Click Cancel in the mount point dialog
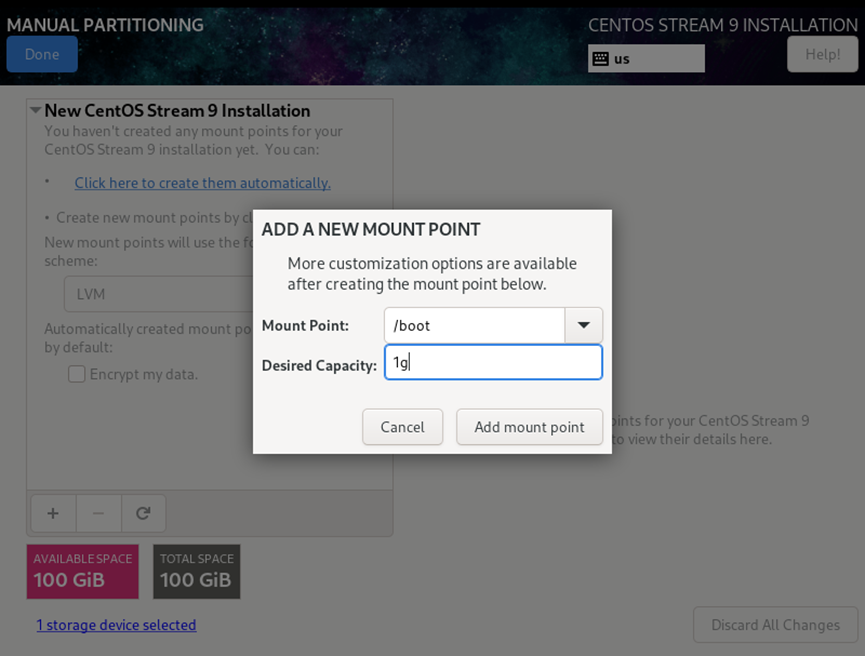 (x=403, y=426)
